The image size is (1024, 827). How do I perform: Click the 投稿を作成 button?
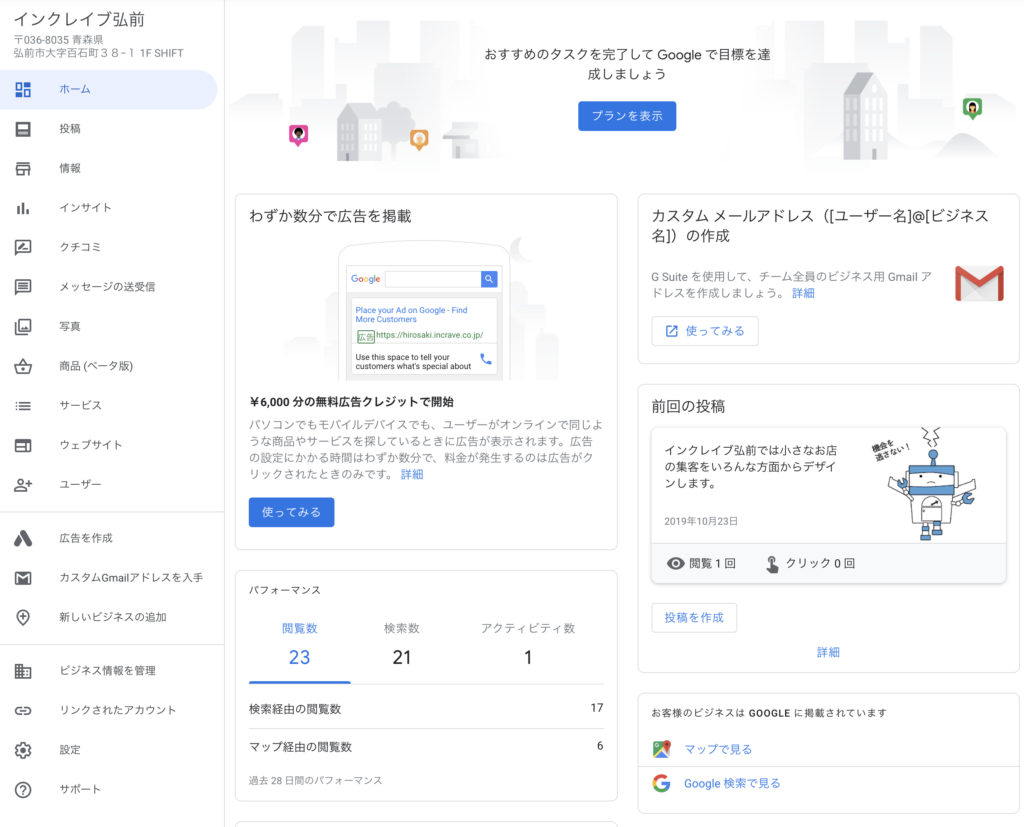pos(694,618)
